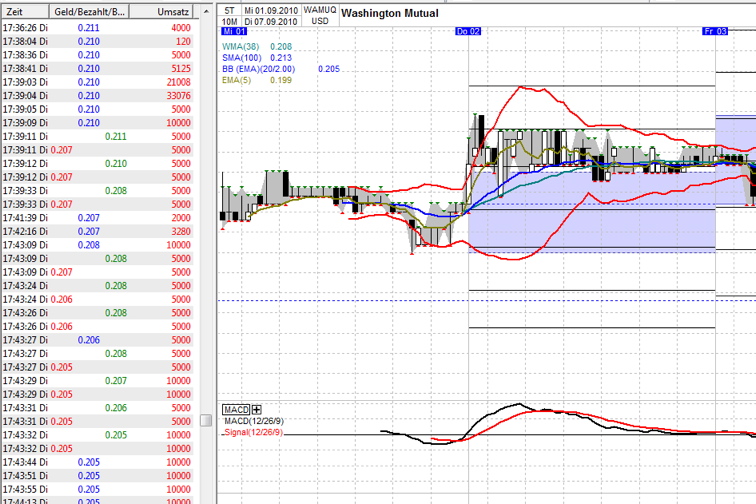Open the start date Mi 01.09.2010
The height and width of the screenshot is (504, 756).
[271, 10]
